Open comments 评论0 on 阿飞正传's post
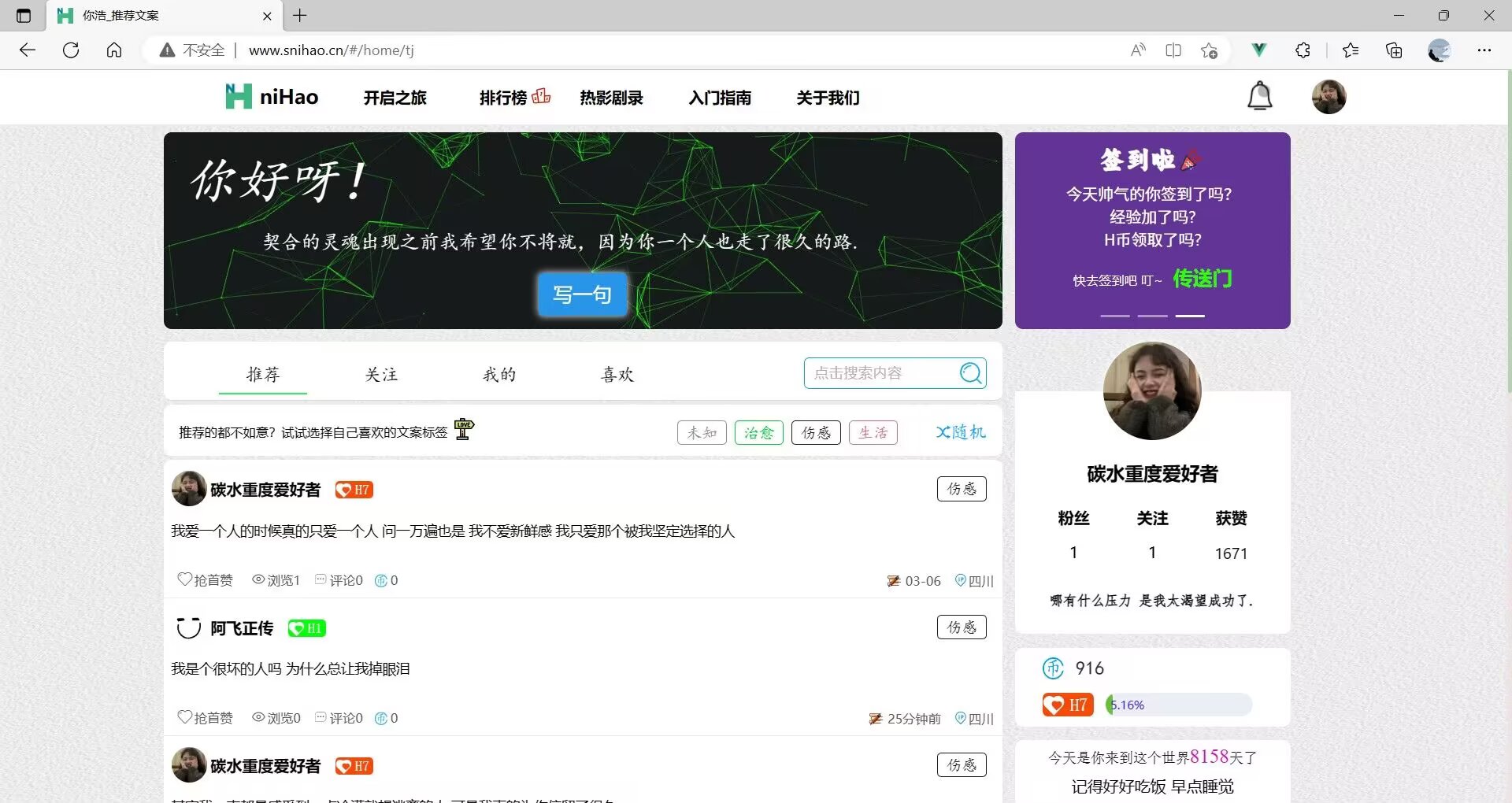Viewport: 1512px width, 803px height. 339,718
